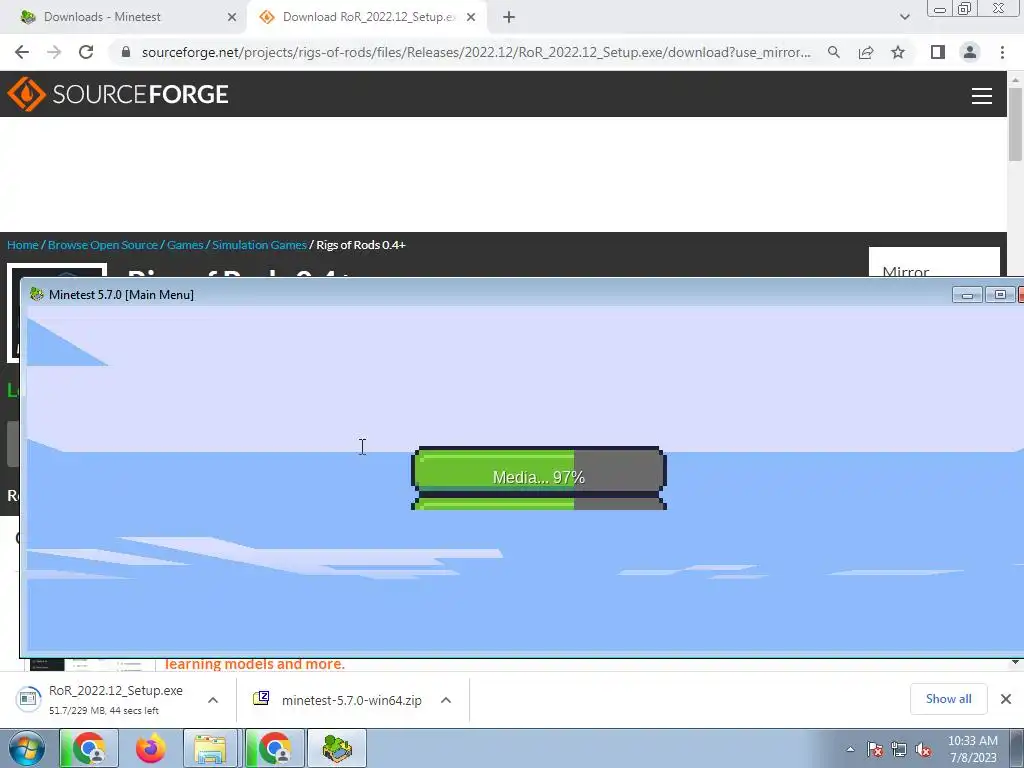Viewport: 1024px width, 768px height.
Task: Click the Rigs of Rods 0.4+ breadcrumb text
Action: click(x=361, y=245)
